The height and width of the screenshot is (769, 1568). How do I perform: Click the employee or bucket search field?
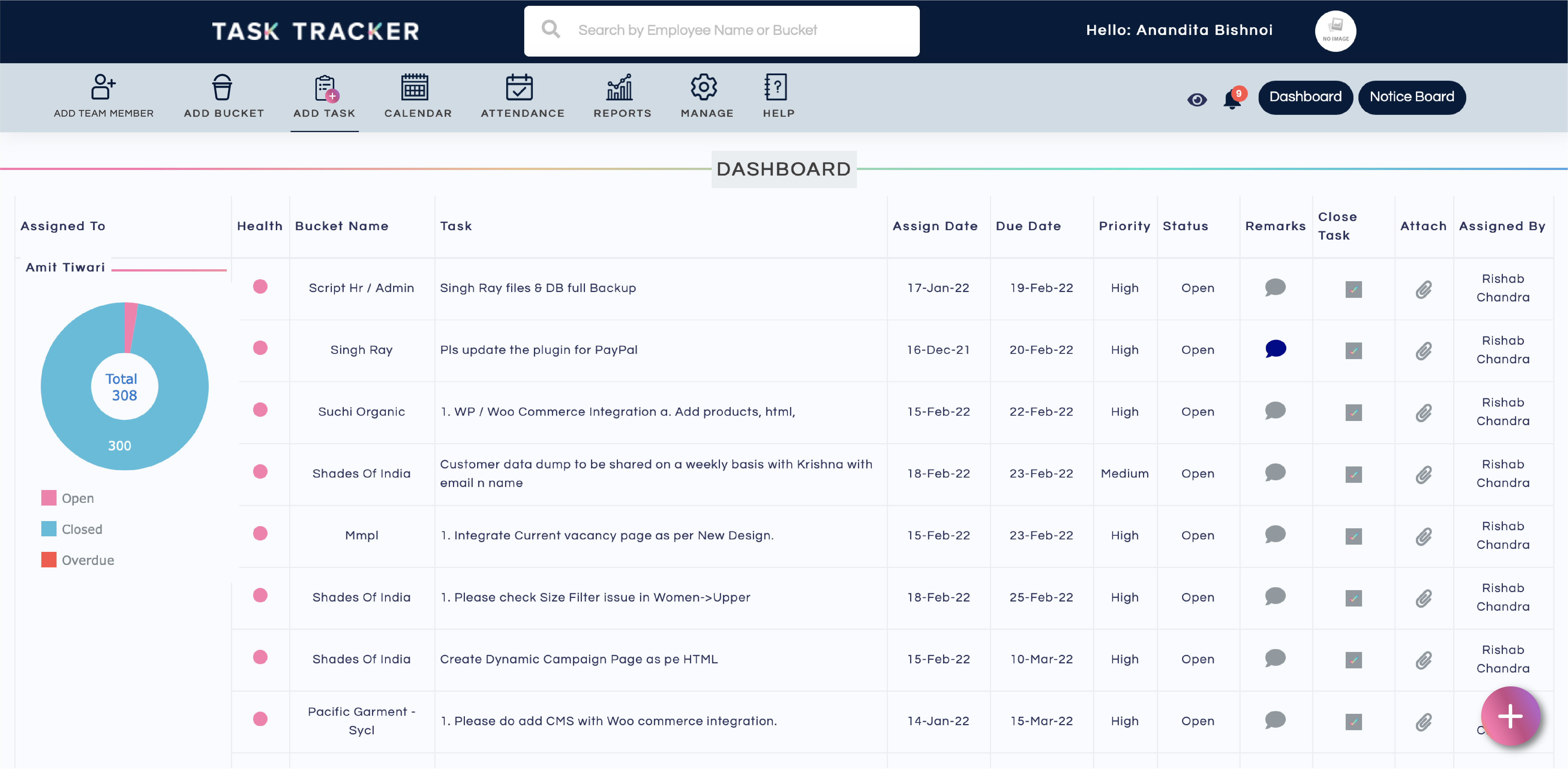tap(721, 31)
